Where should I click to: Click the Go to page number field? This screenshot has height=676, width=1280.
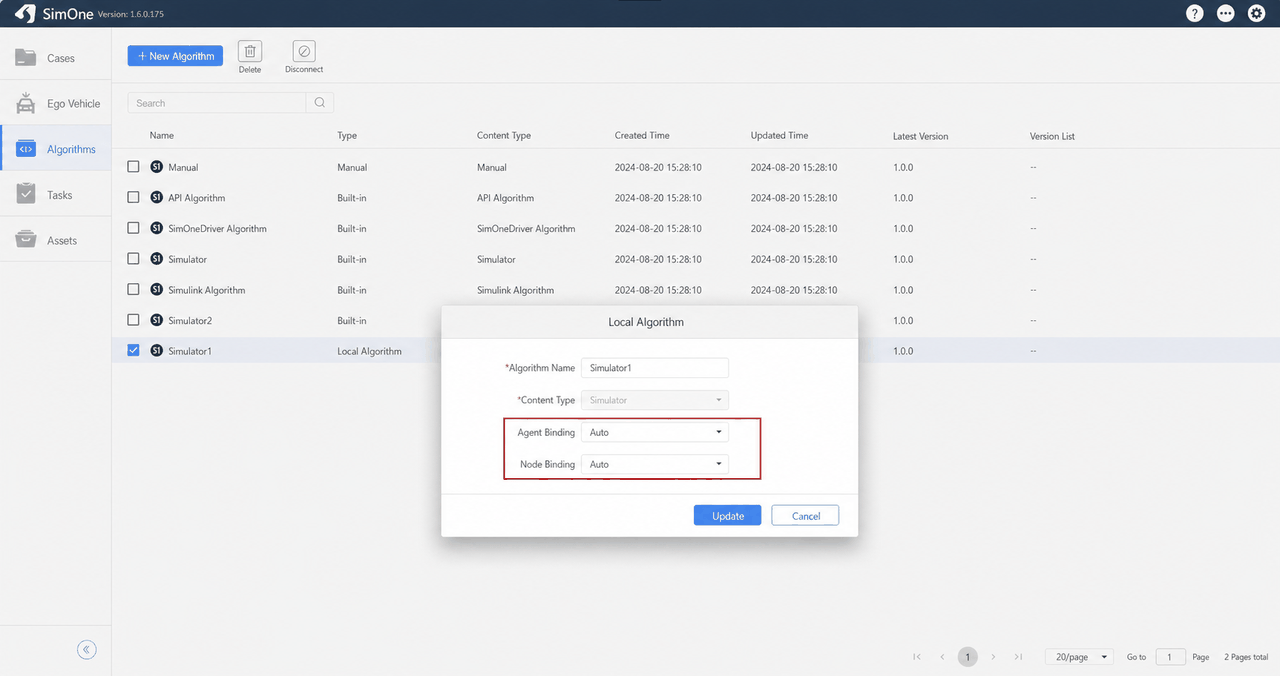click(x=1170, y=657)
